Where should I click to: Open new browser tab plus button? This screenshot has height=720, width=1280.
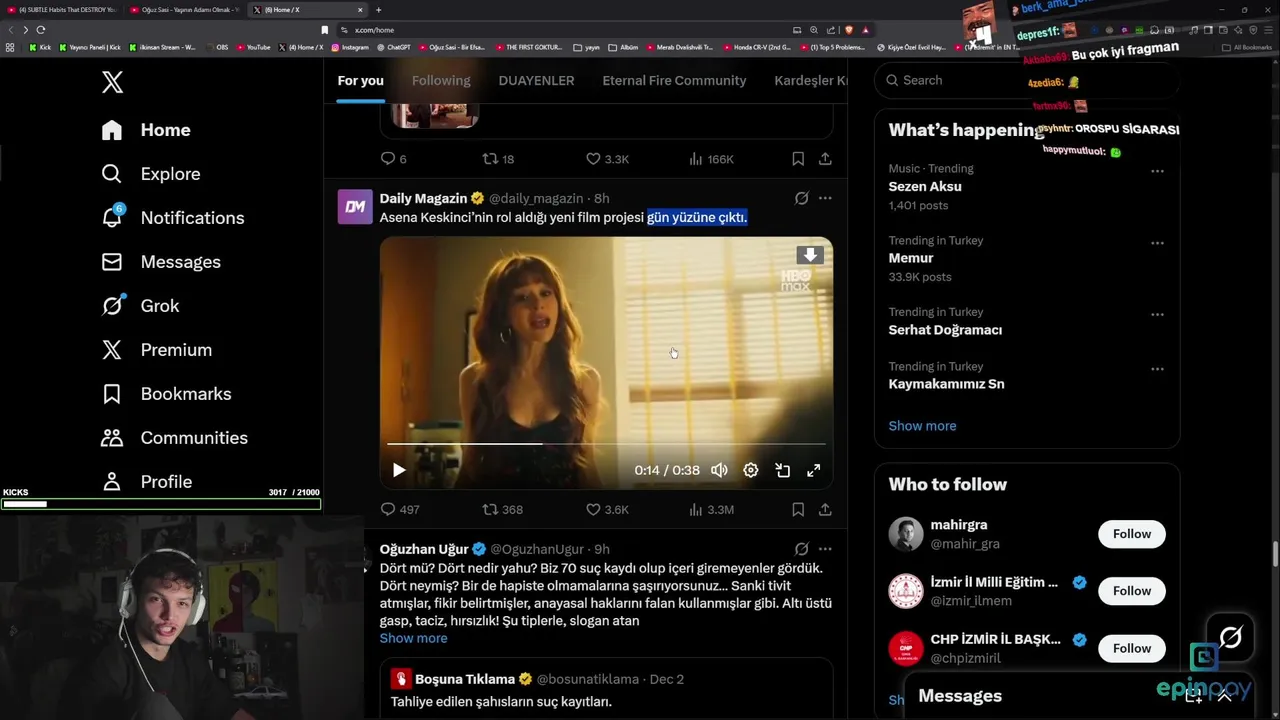(378, 10)
